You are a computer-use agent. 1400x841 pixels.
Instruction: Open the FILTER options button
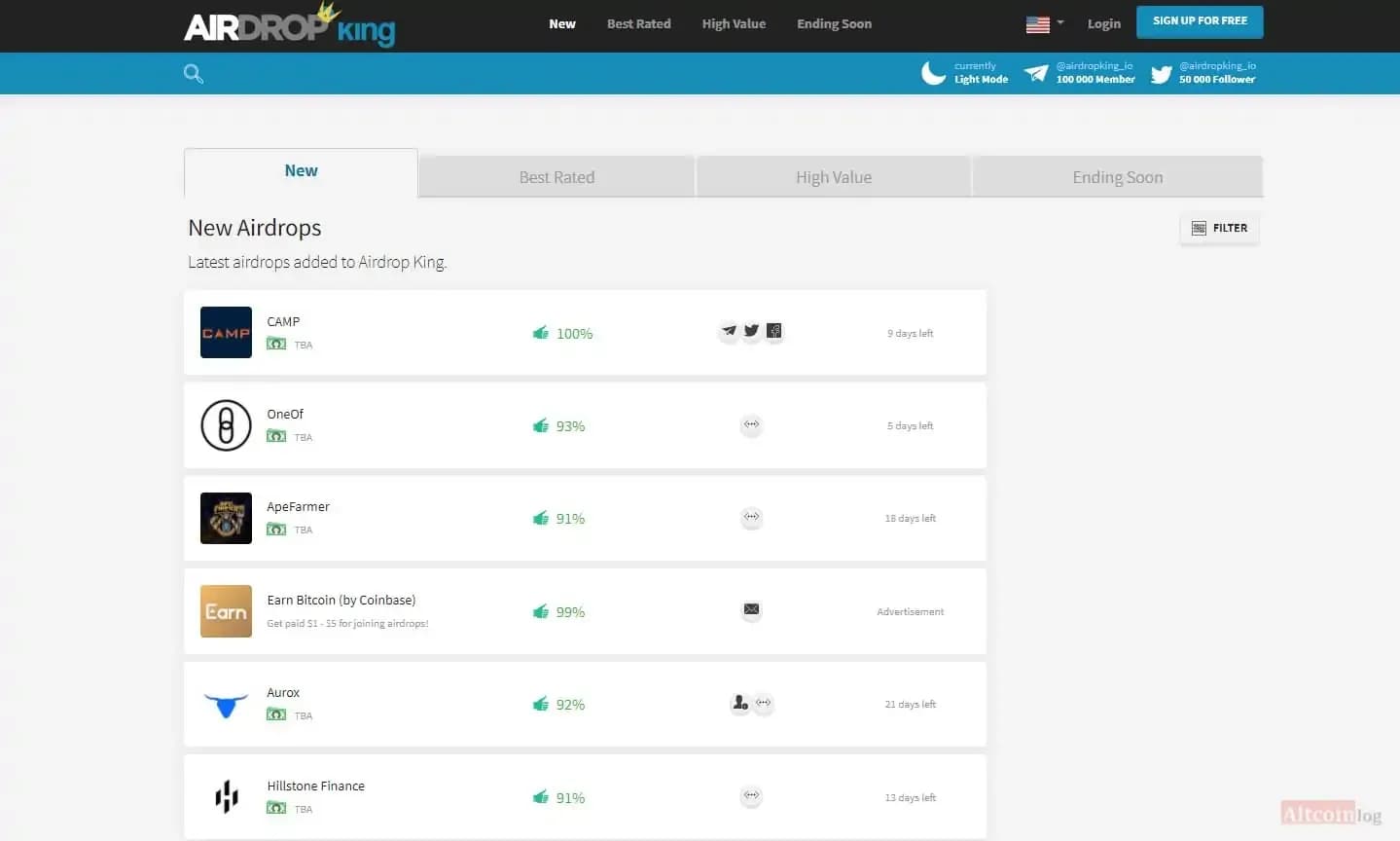tap(1219, 228)
